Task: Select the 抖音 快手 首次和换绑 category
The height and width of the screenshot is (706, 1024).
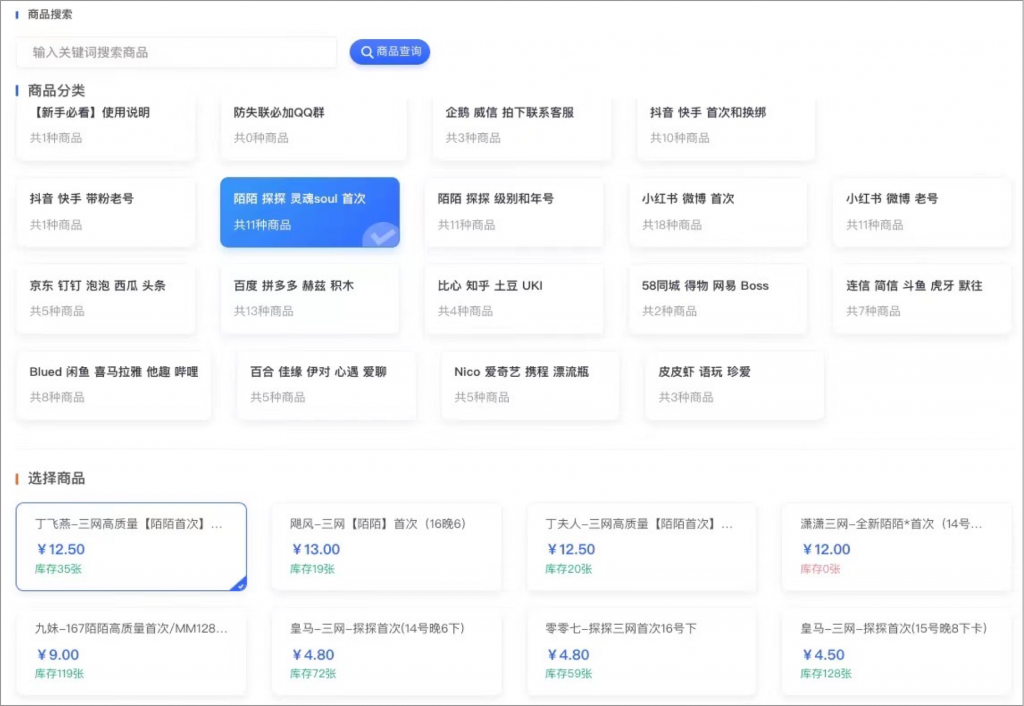Action: [726, 125]
